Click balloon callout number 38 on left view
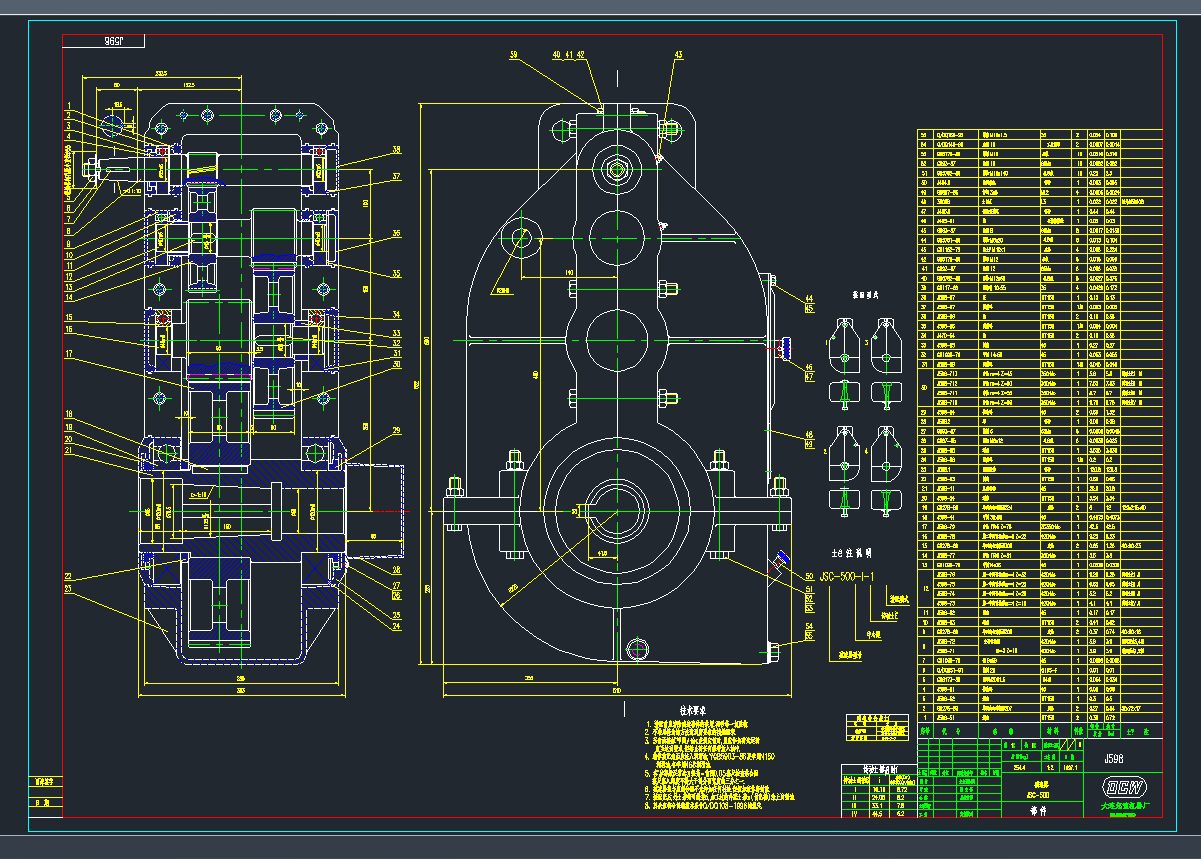The image size is (1201, 859). (x=395, y=150)
